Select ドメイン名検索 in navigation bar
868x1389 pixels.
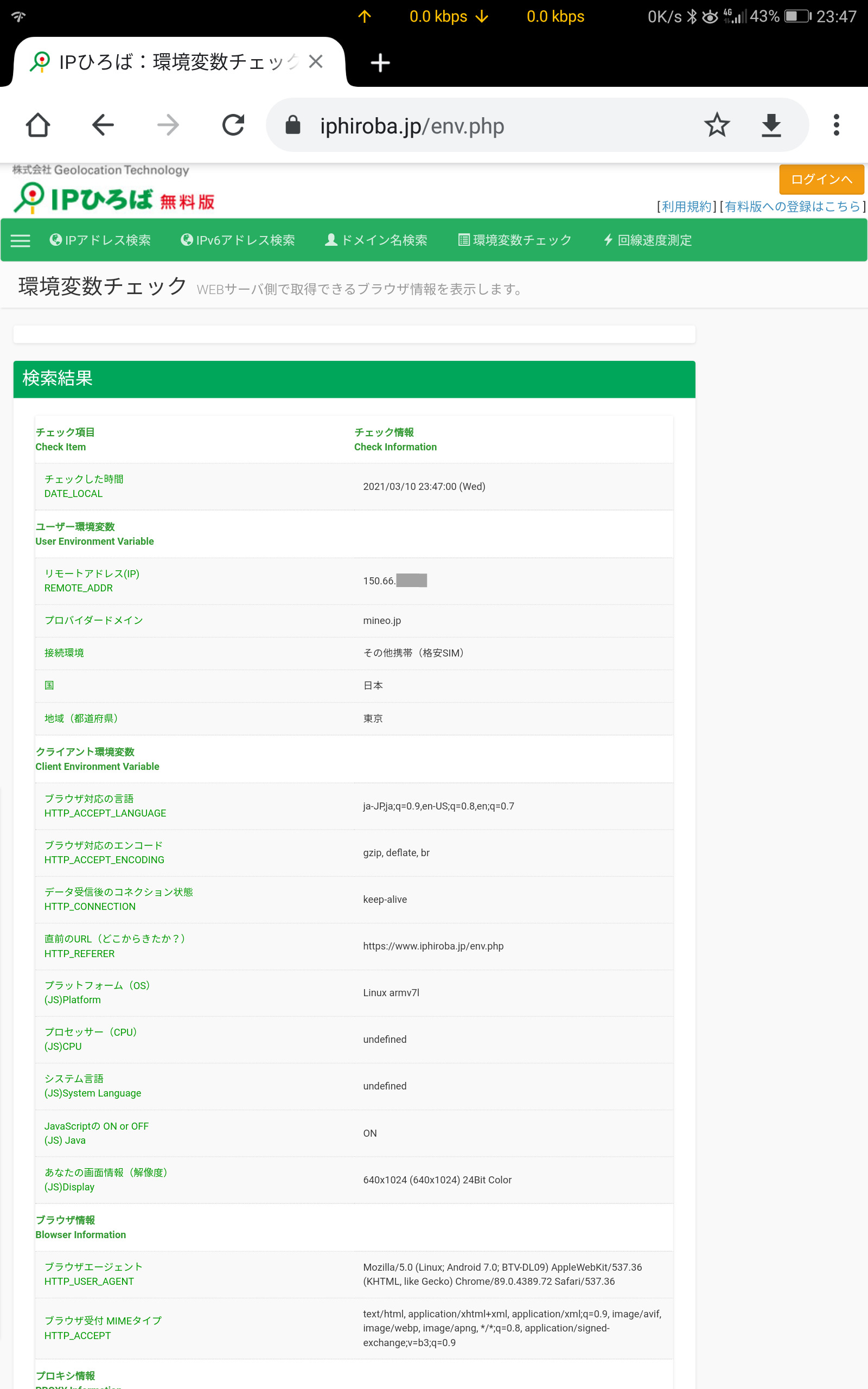(x=376, y=240)
